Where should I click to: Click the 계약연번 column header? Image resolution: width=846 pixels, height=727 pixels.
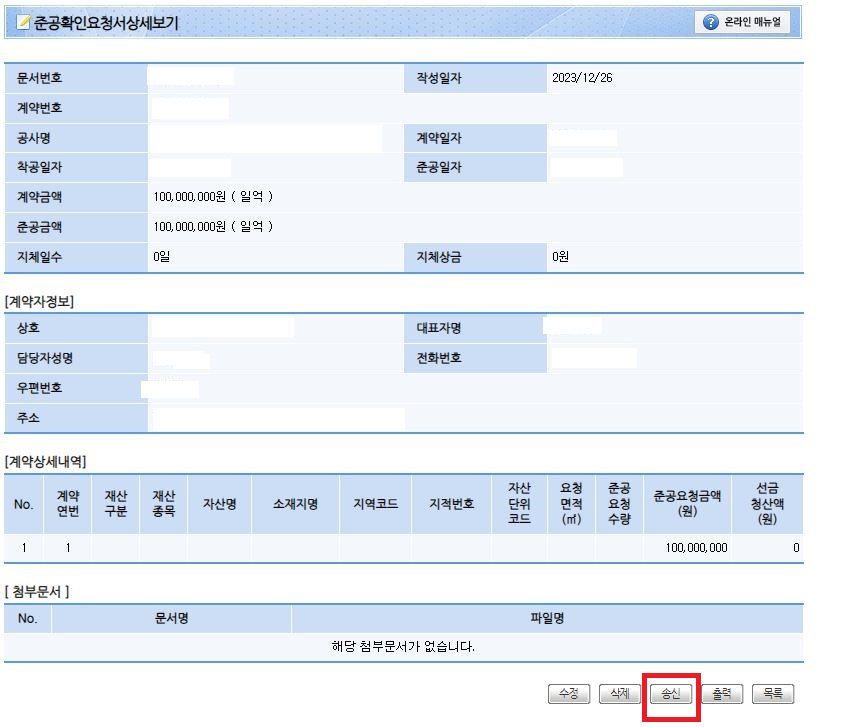[x=68, y=504]
